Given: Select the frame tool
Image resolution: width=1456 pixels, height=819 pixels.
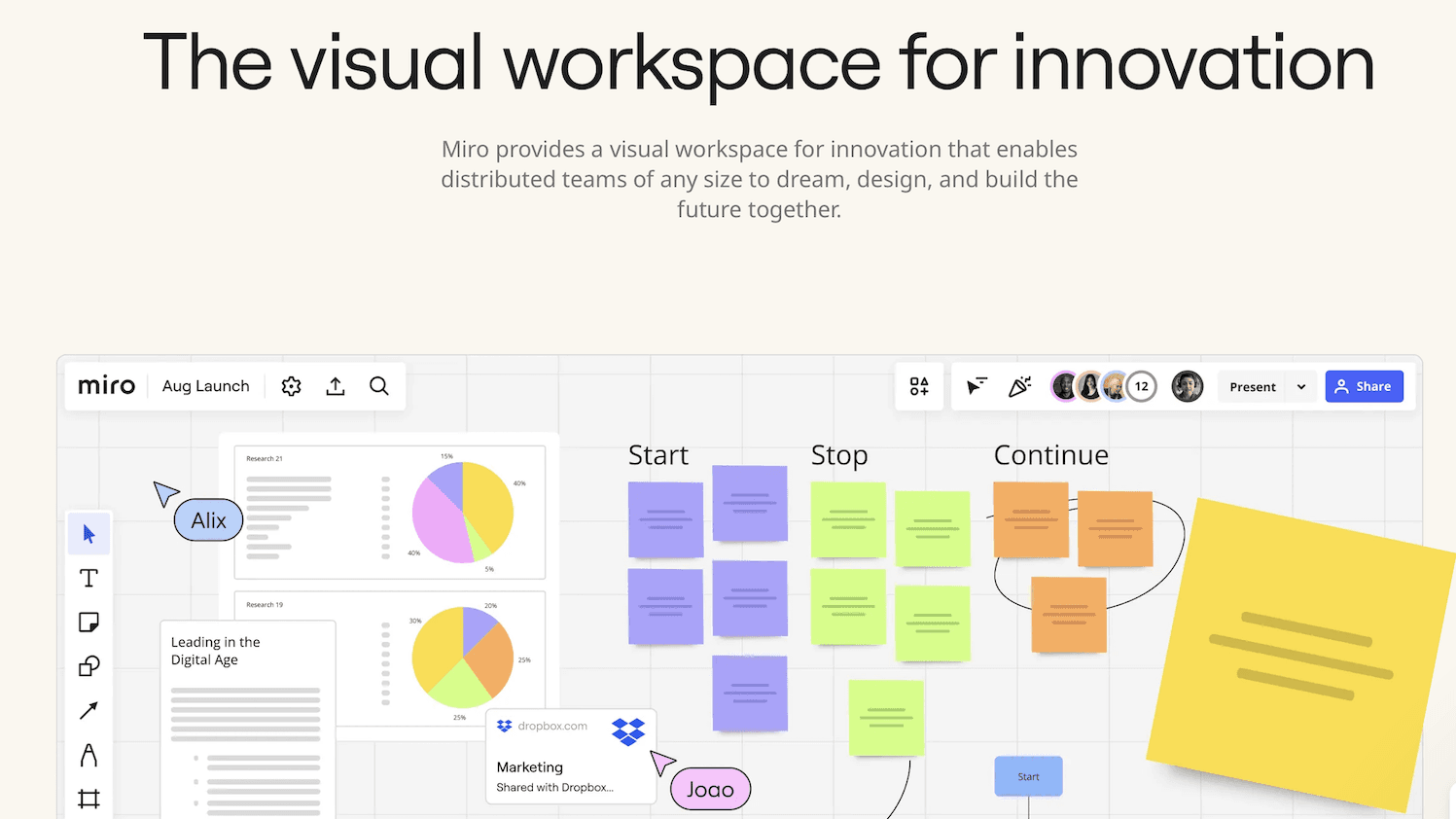Looking at the screenshot, I should (x=89, y=799).
